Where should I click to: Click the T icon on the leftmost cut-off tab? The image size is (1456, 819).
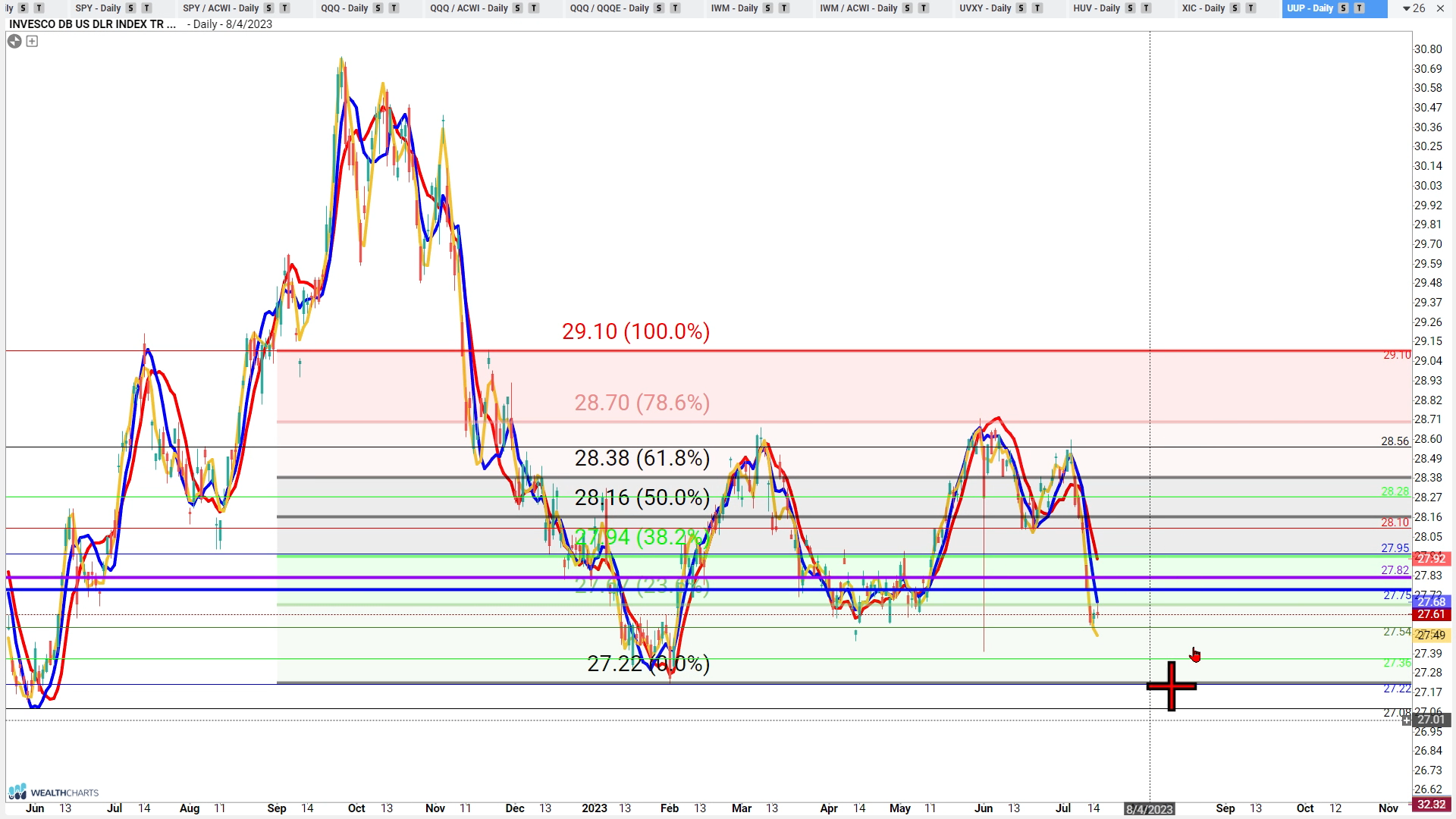(39, 8)
